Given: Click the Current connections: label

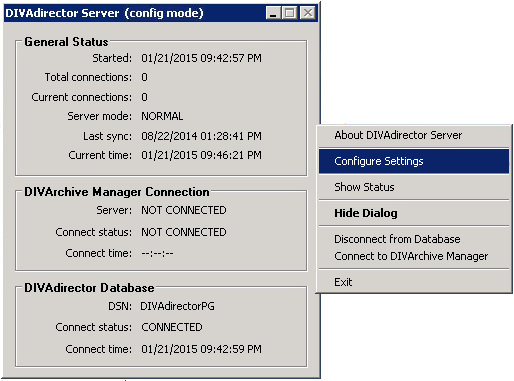Looking at the screenshot, I should (82, 97).
